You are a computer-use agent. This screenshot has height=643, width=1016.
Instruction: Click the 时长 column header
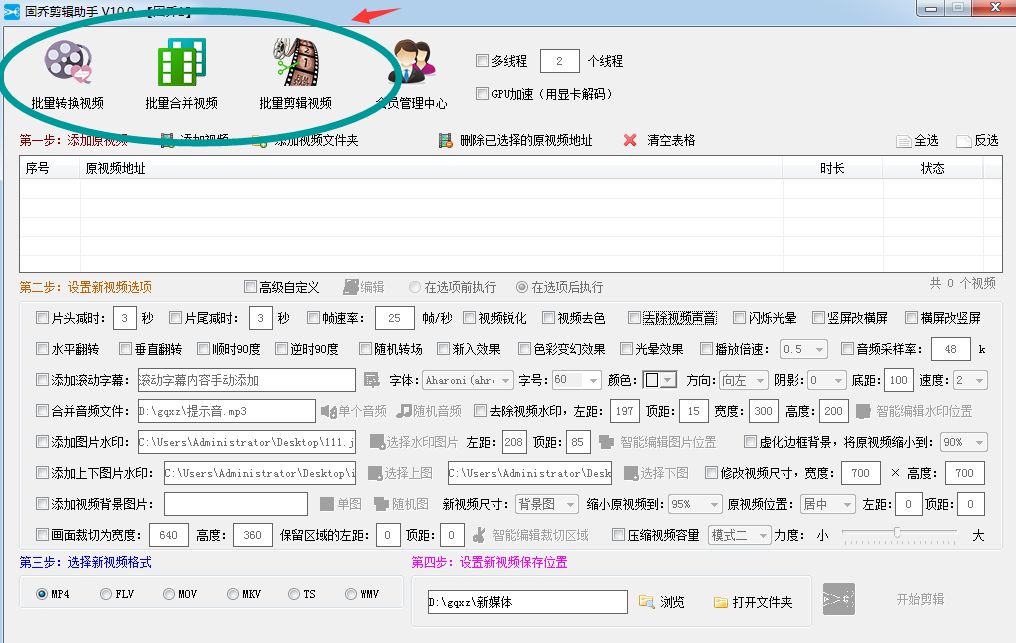833,169
